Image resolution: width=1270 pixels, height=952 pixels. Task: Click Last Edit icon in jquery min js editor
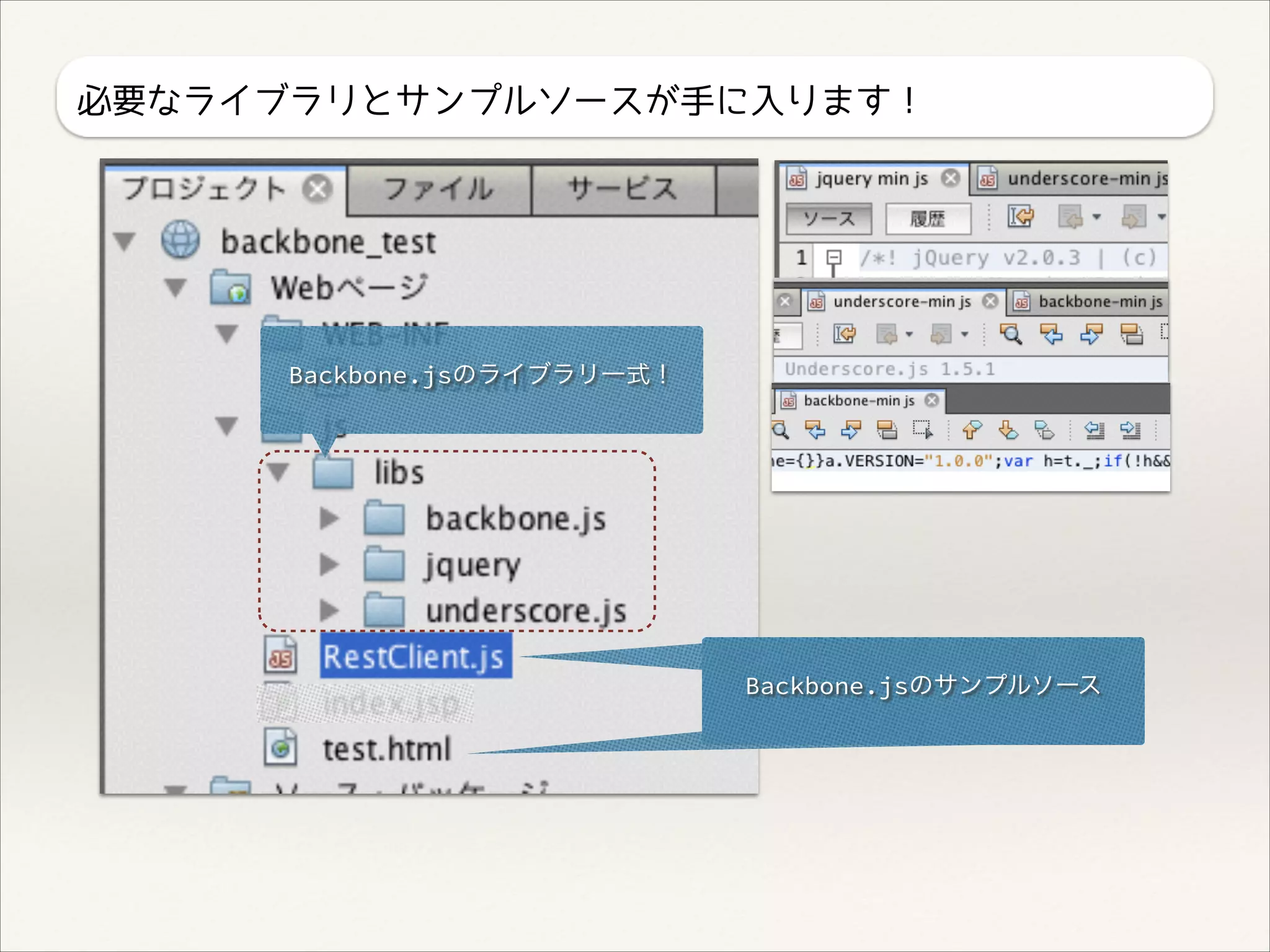[x=1021, y=217]
